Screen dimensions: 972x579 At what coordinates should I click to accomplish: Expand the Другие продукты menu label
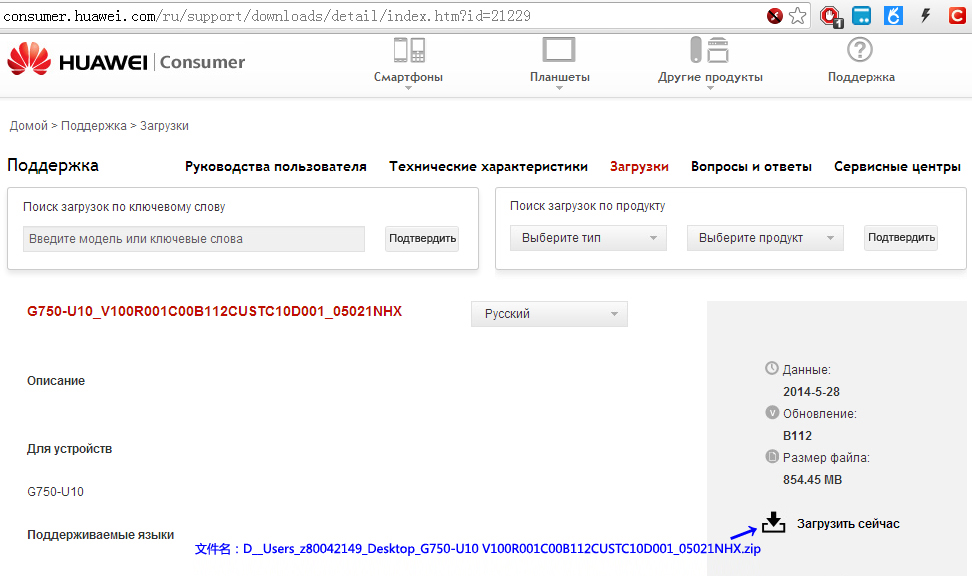tap(710, 77)
